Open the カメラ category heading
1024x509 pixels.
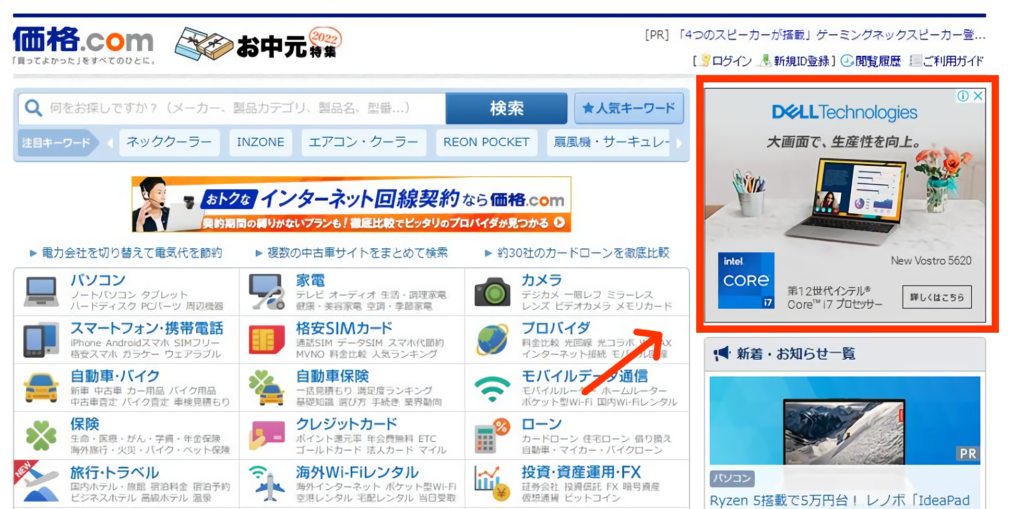(x=541, y=280)
